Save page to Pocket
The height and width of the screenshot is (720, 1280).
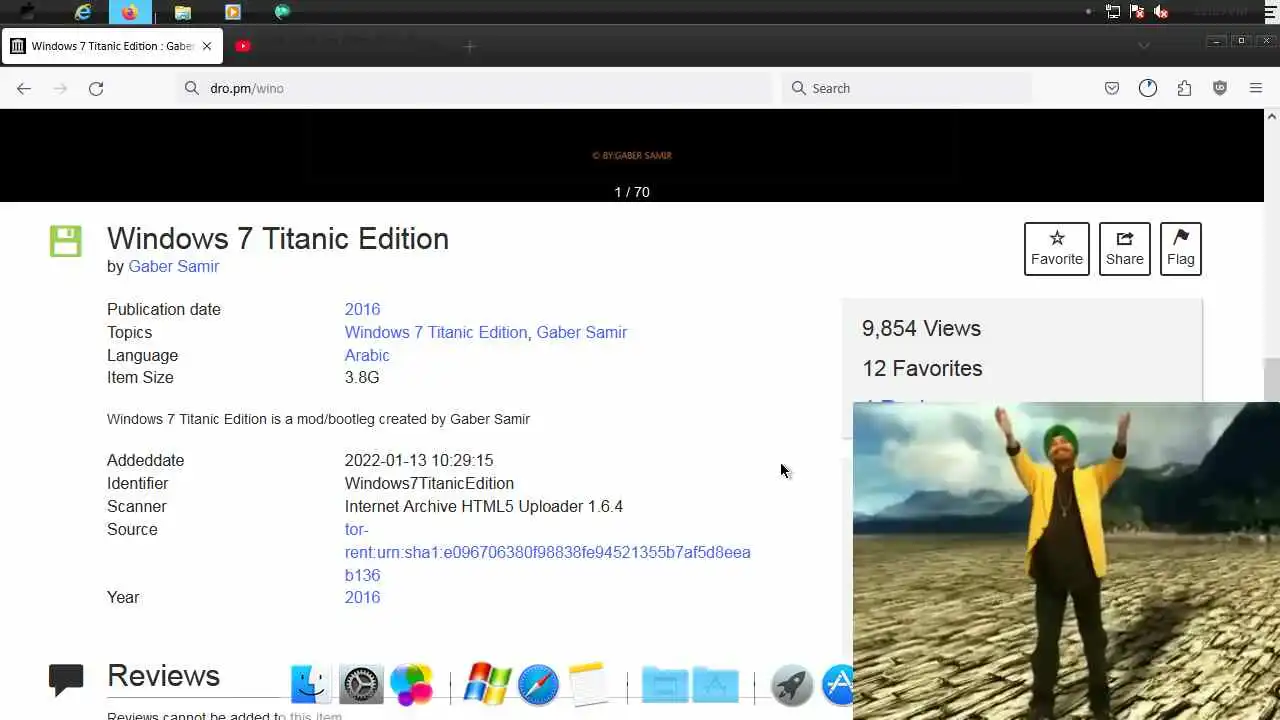pyautogui.click(x=1112, y=88)
